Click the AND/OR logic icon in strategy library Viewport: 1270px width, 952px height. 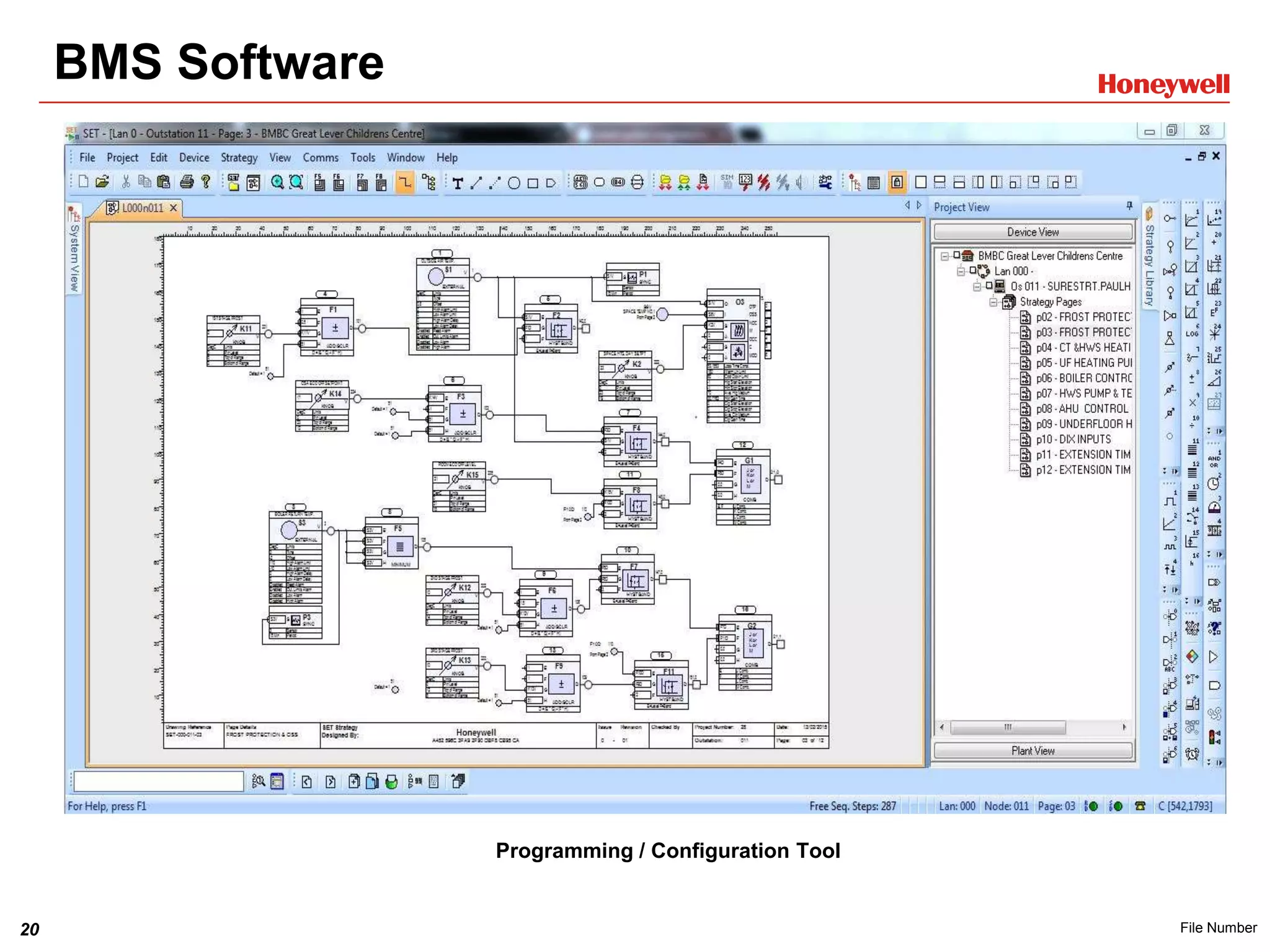pyautogui.click(x=1214, y=461)
